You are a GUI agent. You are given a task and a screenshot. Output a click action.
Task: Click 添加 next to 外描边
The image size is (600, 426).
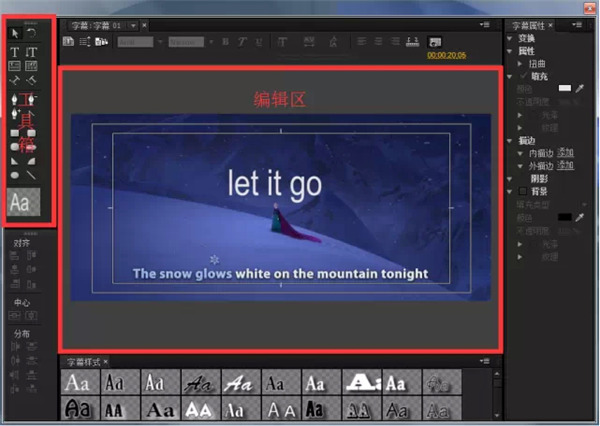pos(565,165)
